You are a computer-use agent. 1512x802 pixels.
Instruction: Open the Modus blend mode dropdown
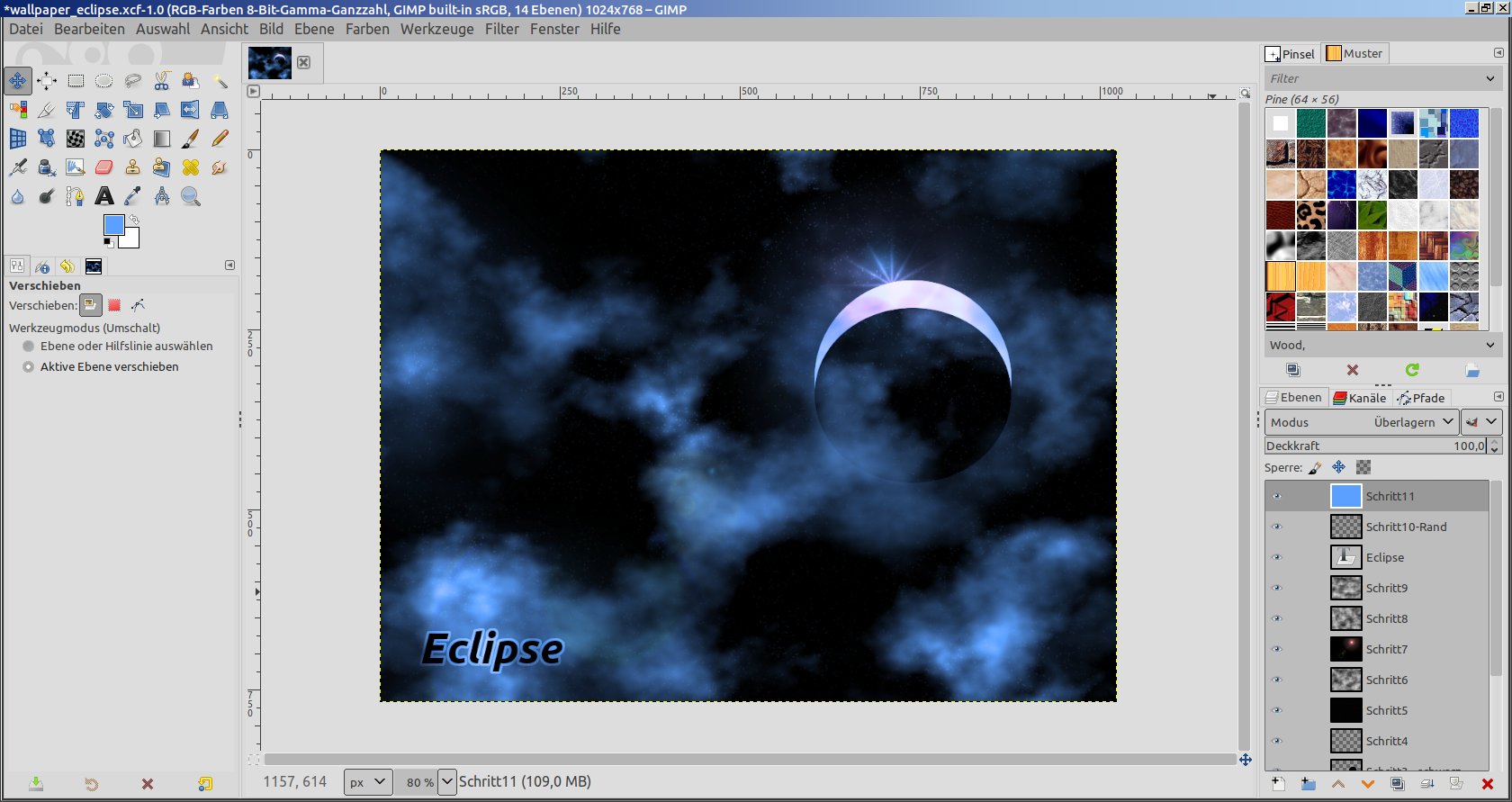click(1361, 422)
